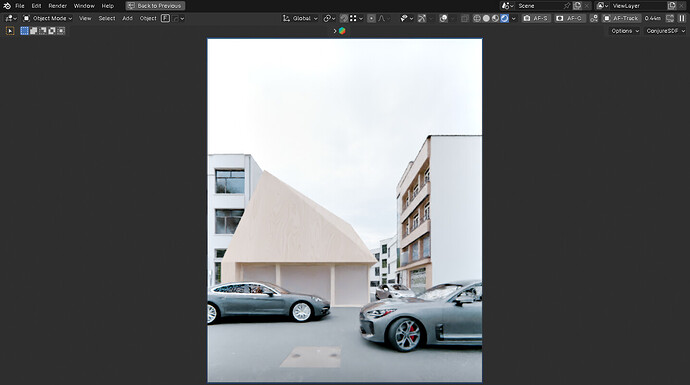Click the Blender logo icon
This screenshot has height=385, width=690.
click(x=7, y=6)
